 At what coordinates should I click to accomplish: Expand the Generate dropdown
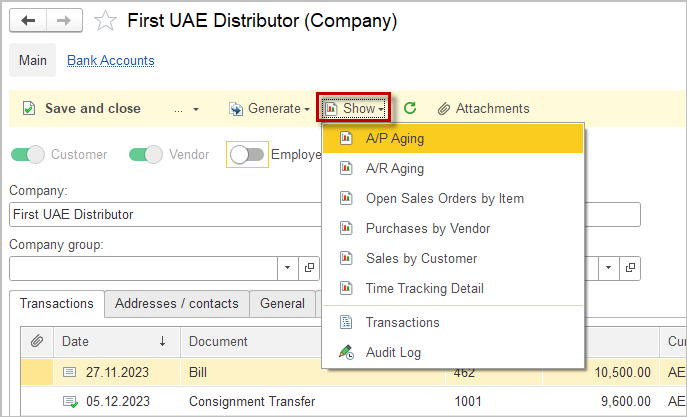(x=268, y=108)
